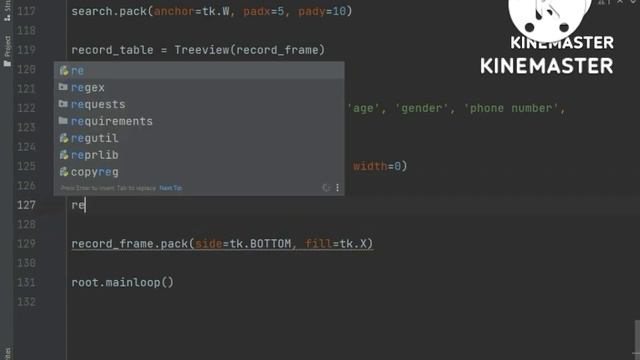Open the 'Next Tip' link in popup
The width and height of the screenshot is (640, 360).
(171, 188)
